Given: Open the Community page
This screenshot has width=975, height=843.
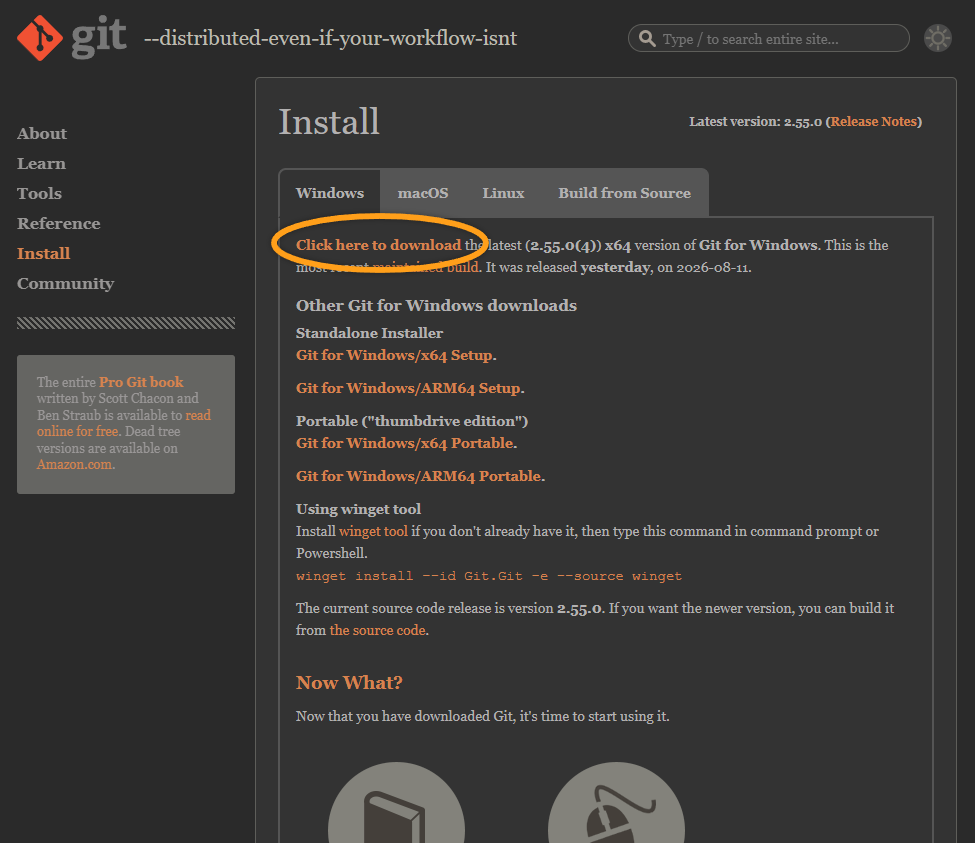Looking at the screenshot, I should [65, 283].
